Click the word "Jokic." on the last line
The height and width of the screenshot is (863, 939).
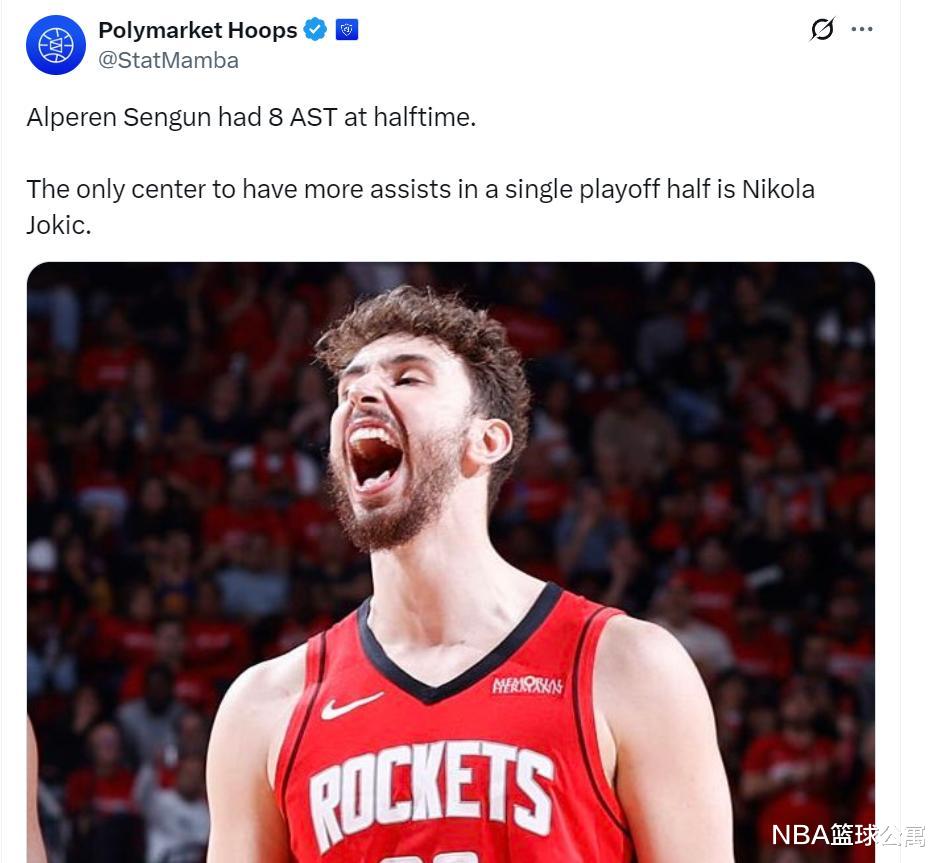click(x=59, y=225)
